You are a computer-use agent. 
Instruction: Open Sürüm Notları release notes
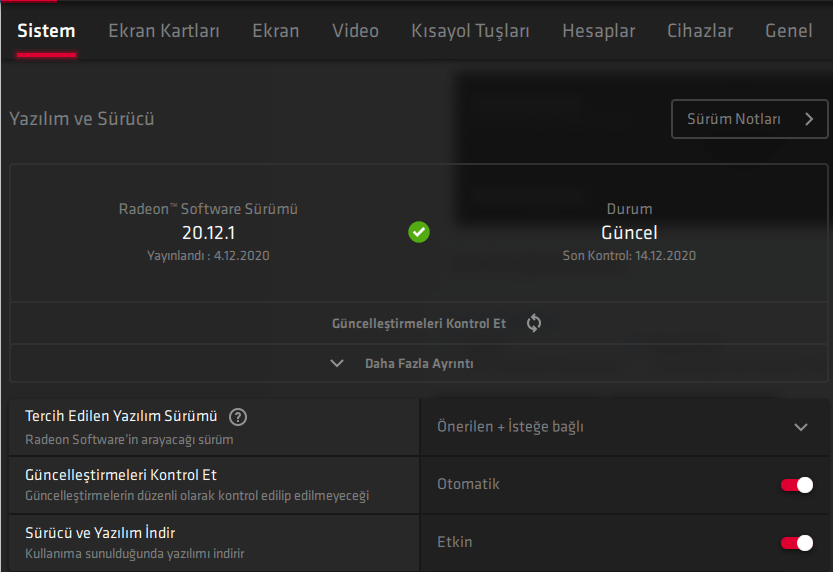750,119
